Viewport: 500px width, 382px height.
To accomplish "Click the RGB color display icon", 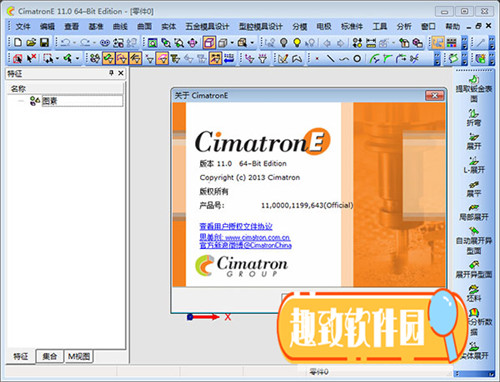I will pos(452,42).
